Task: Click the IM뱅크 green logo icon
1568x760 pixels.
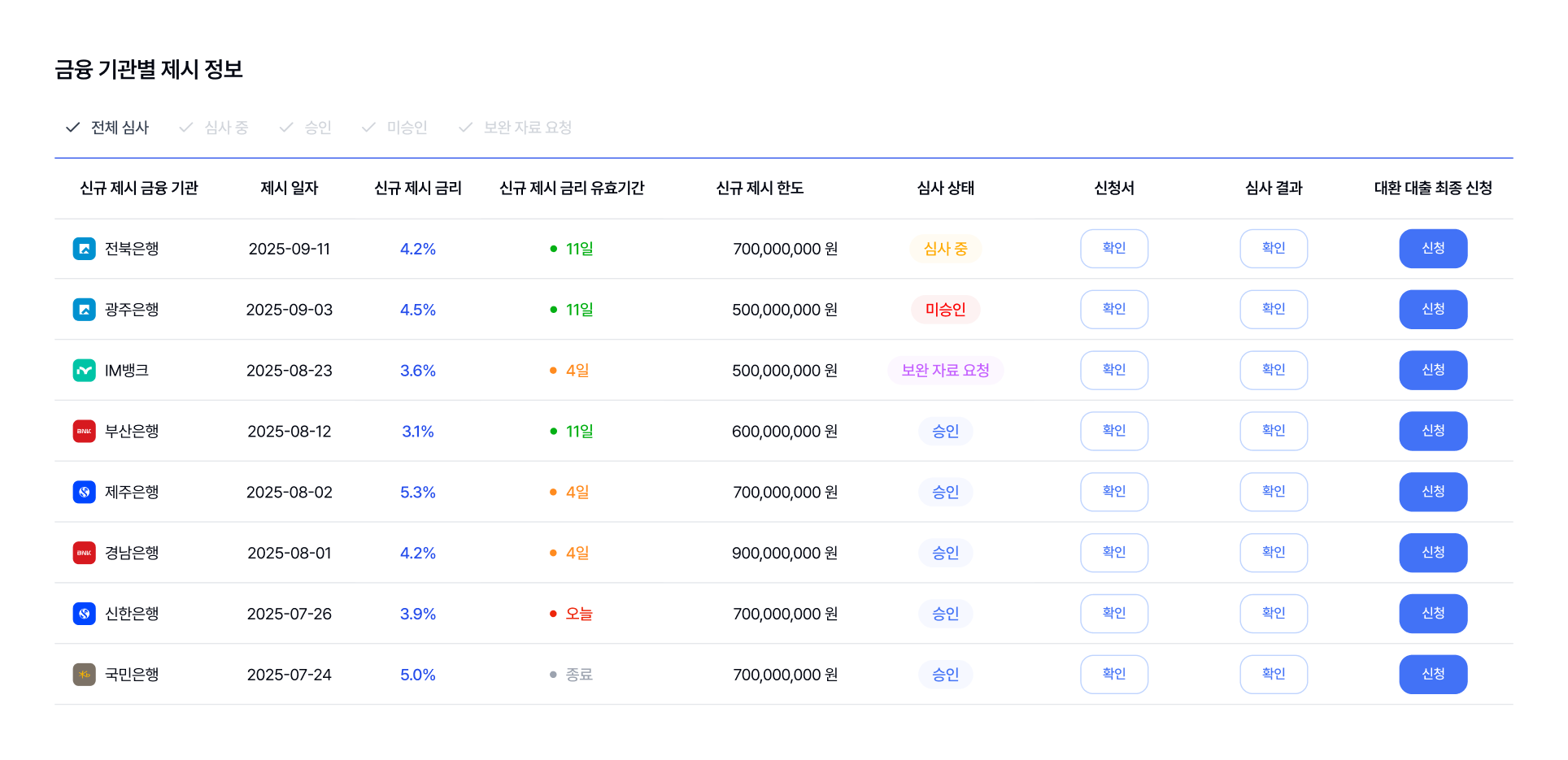Action: point(84,371)
